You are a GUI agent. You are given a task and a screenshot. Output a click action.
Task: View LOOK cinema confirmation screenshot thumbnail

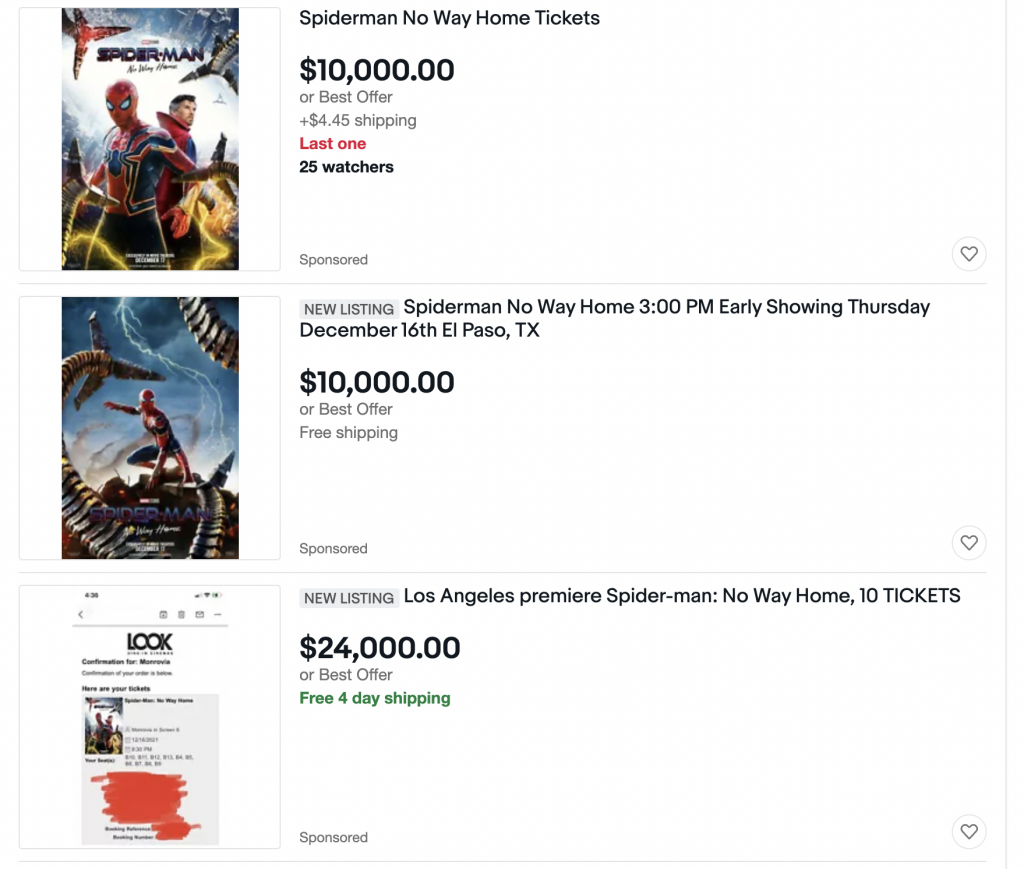coord(150,717)
